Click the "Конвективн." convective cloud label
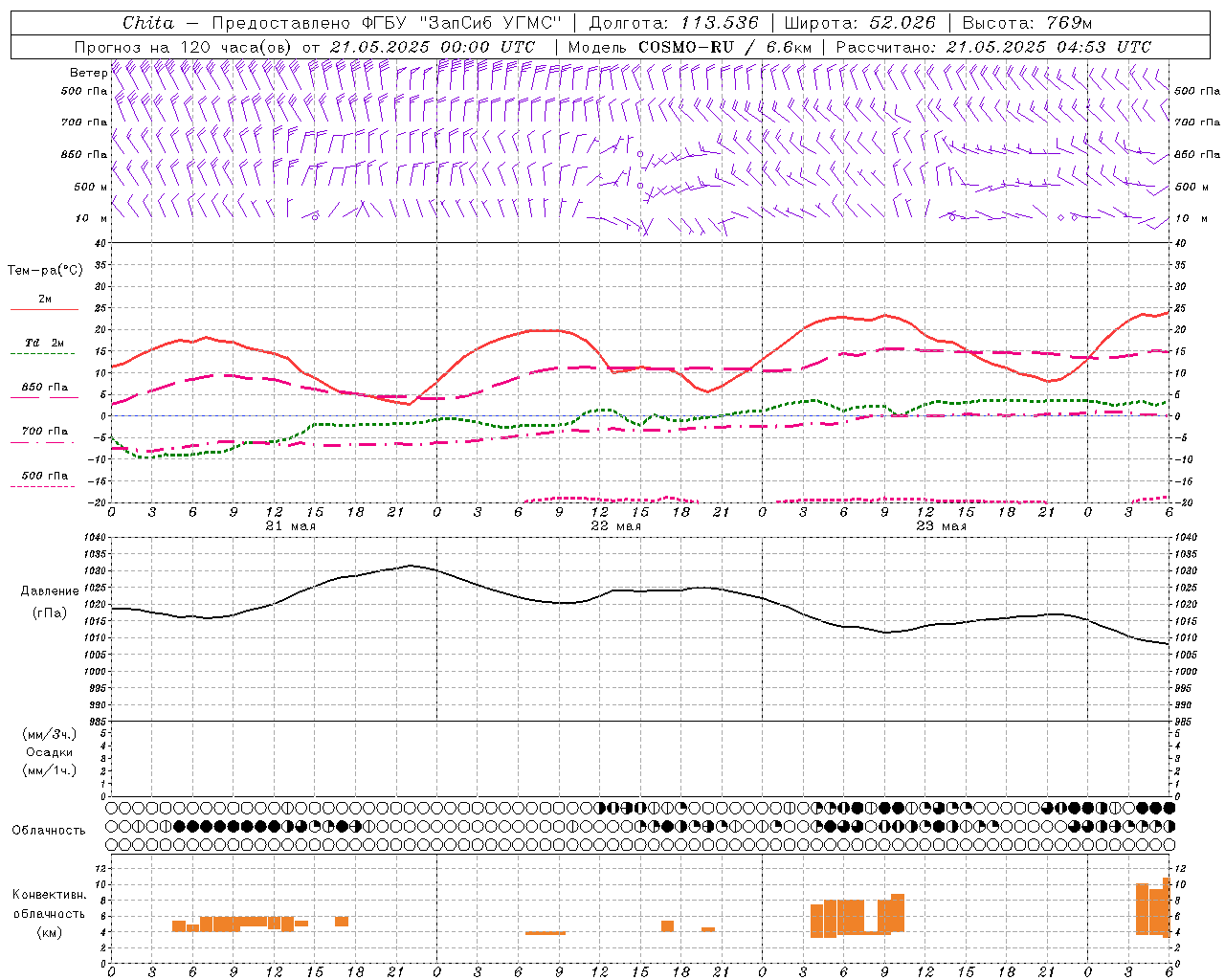Viewport: 1225px width, 980px height. coord(50,895)
